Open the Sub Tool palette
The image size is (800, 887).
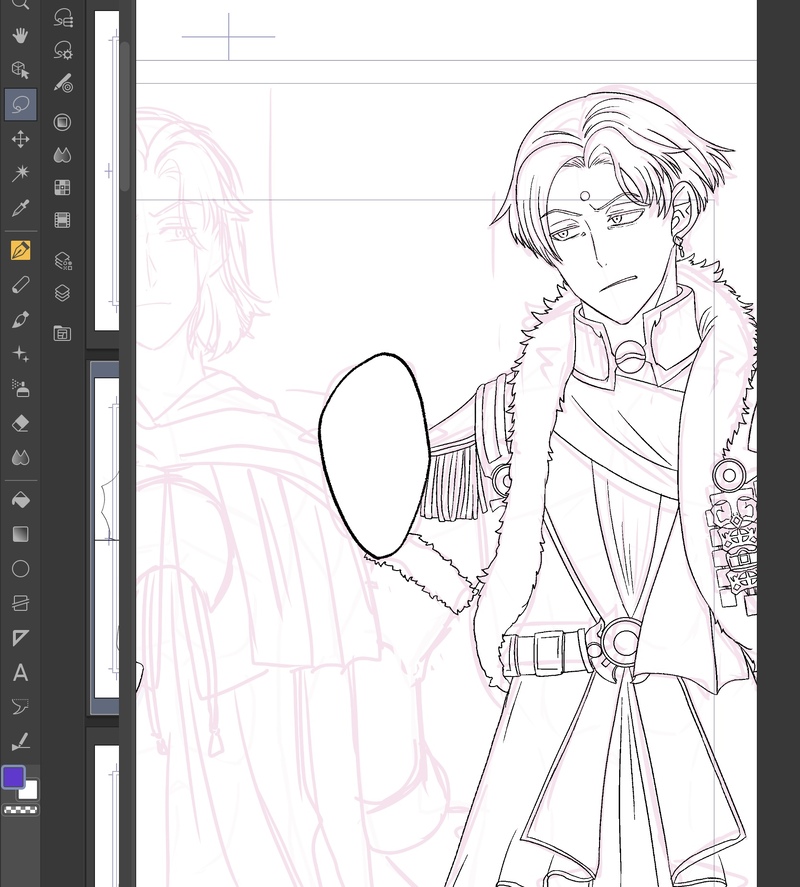pyautogui.click(x=63, y=18)
